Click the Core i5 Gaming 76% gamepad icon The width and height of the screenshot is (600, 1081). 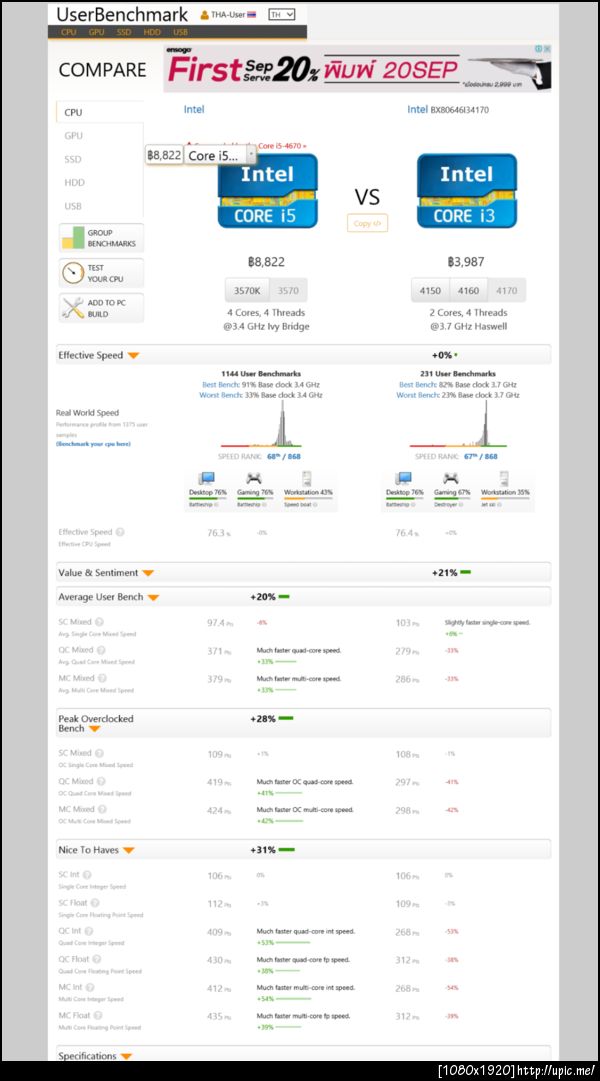point(254,478)
